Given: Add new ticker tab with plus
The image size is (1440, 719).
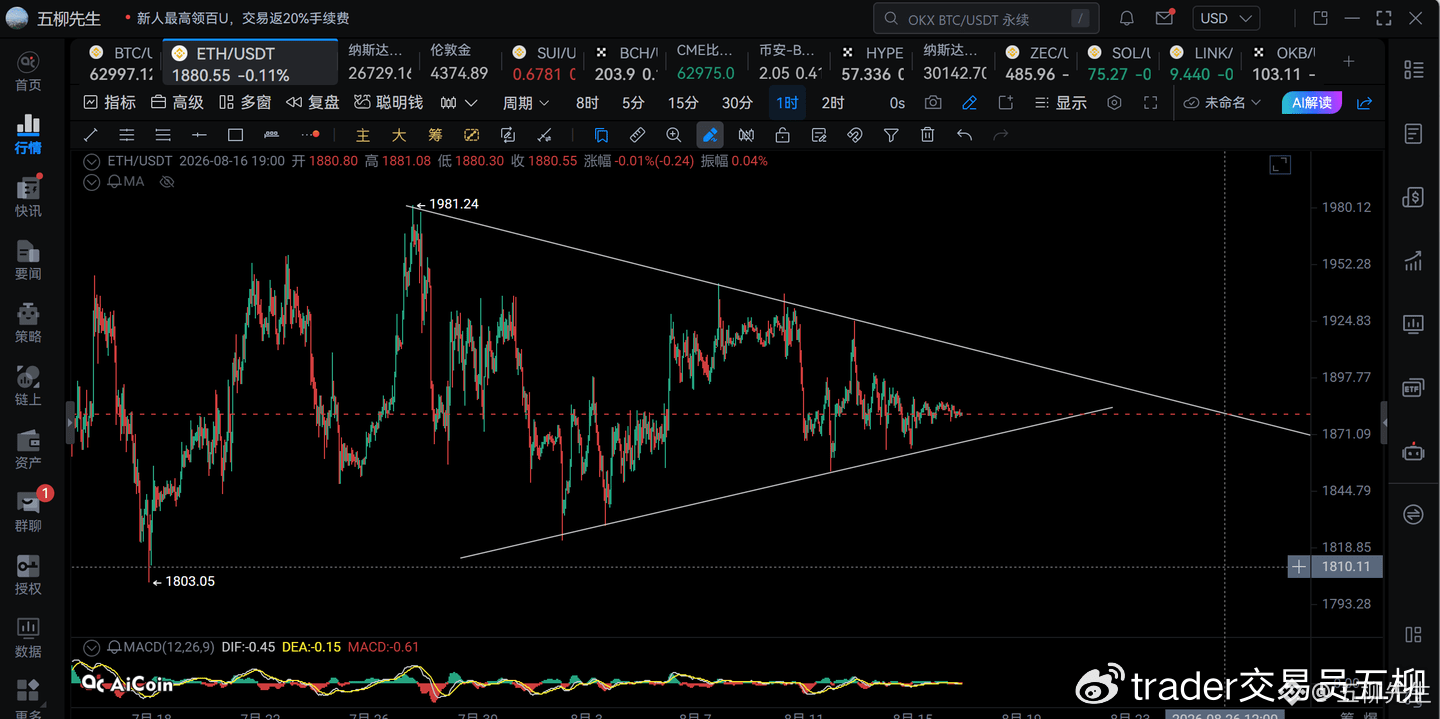Looking at the screenshot, I should tap(1348, 62).
